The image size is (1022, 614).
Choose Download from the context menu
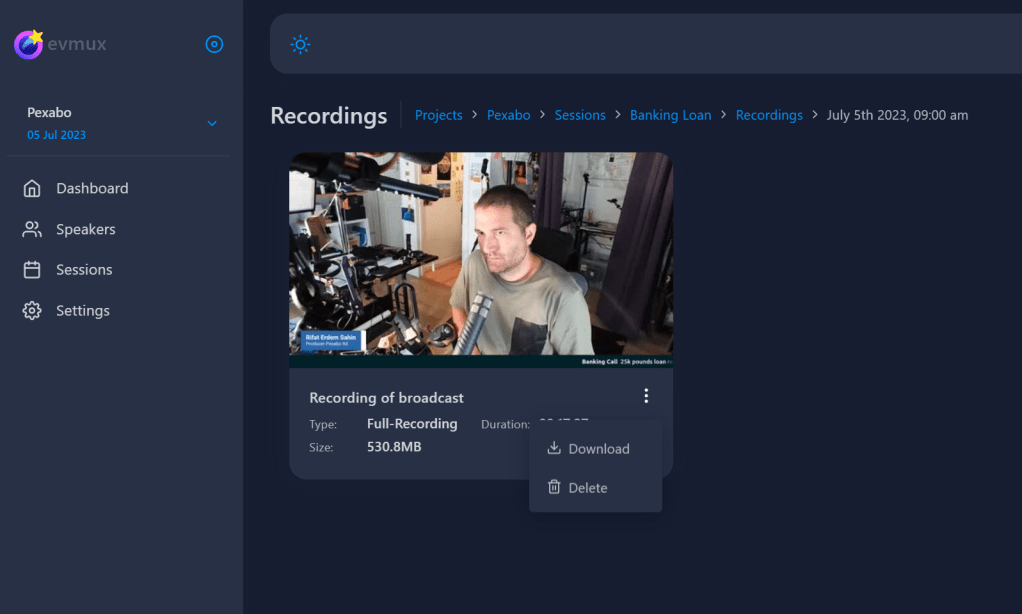(595, 448)
